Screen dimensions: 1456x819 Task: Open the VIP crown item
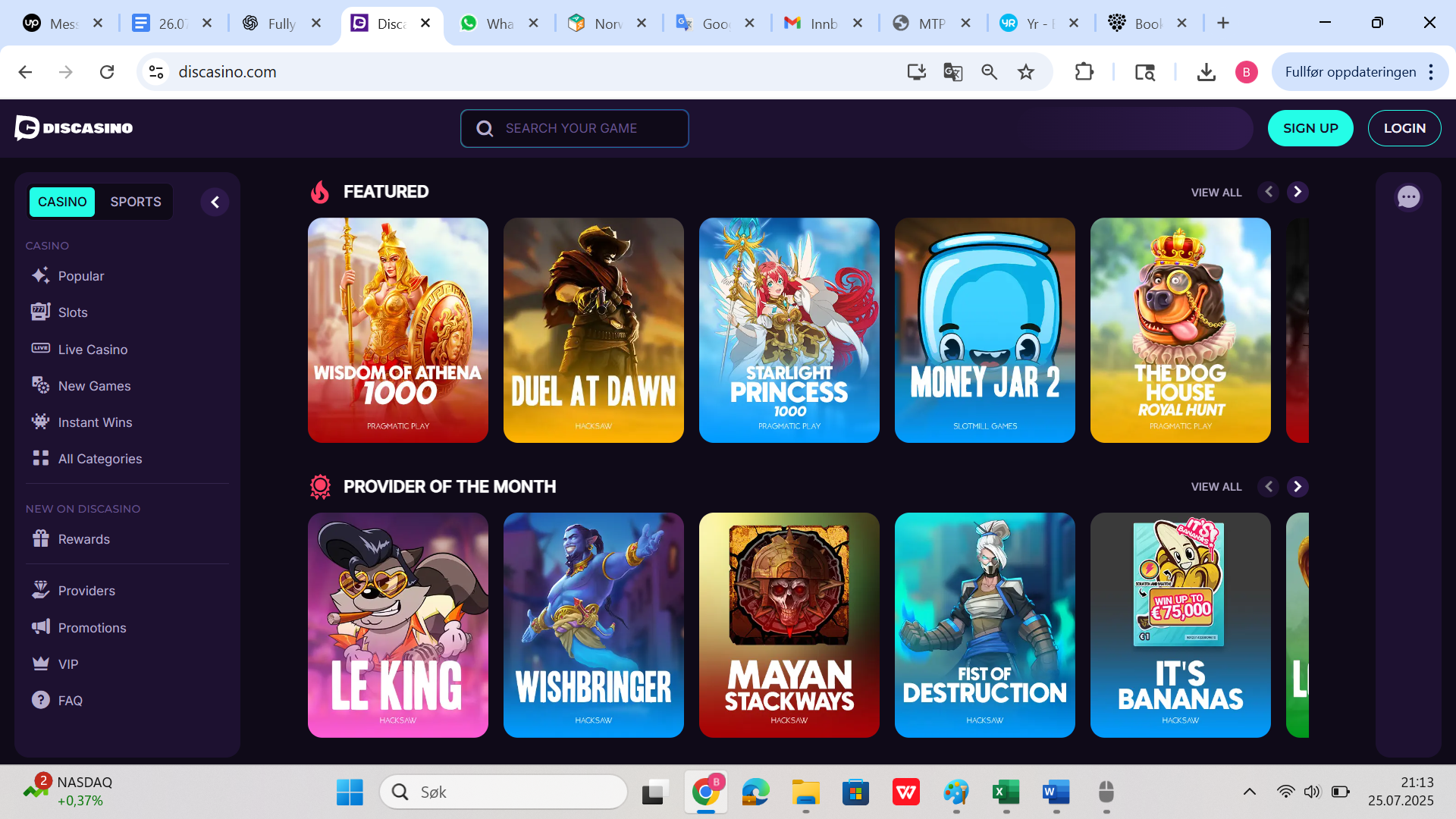point(67,664)
